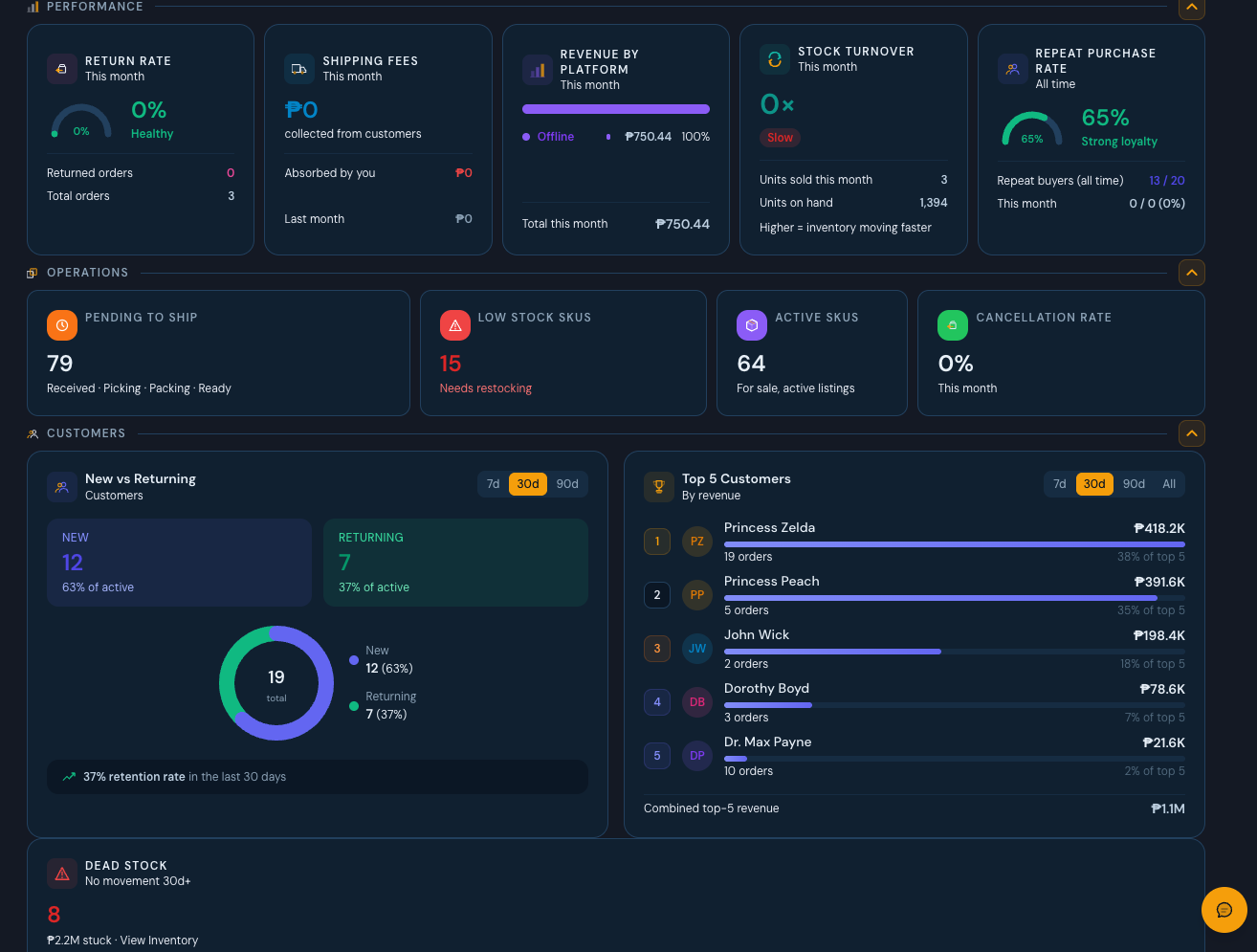Collapse the Performance section
1257x952 pixels.
pos(1192,9)
